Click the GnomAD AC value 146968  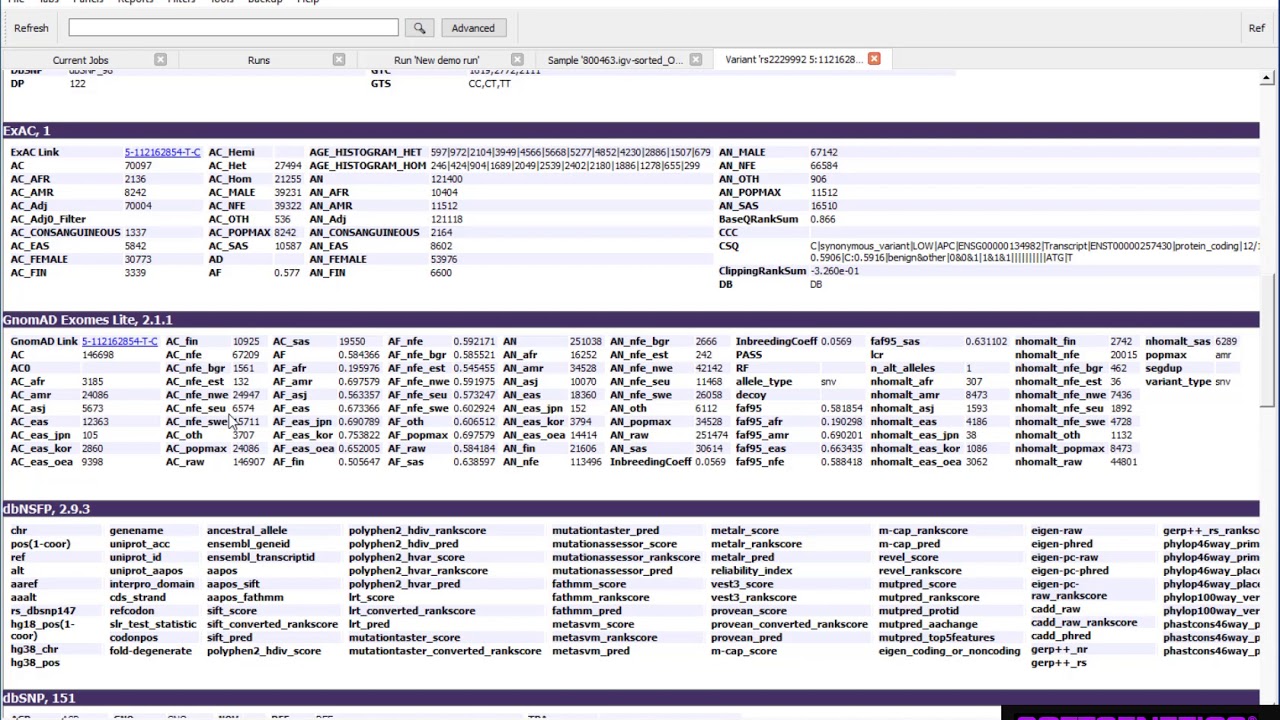click(98, 355)
